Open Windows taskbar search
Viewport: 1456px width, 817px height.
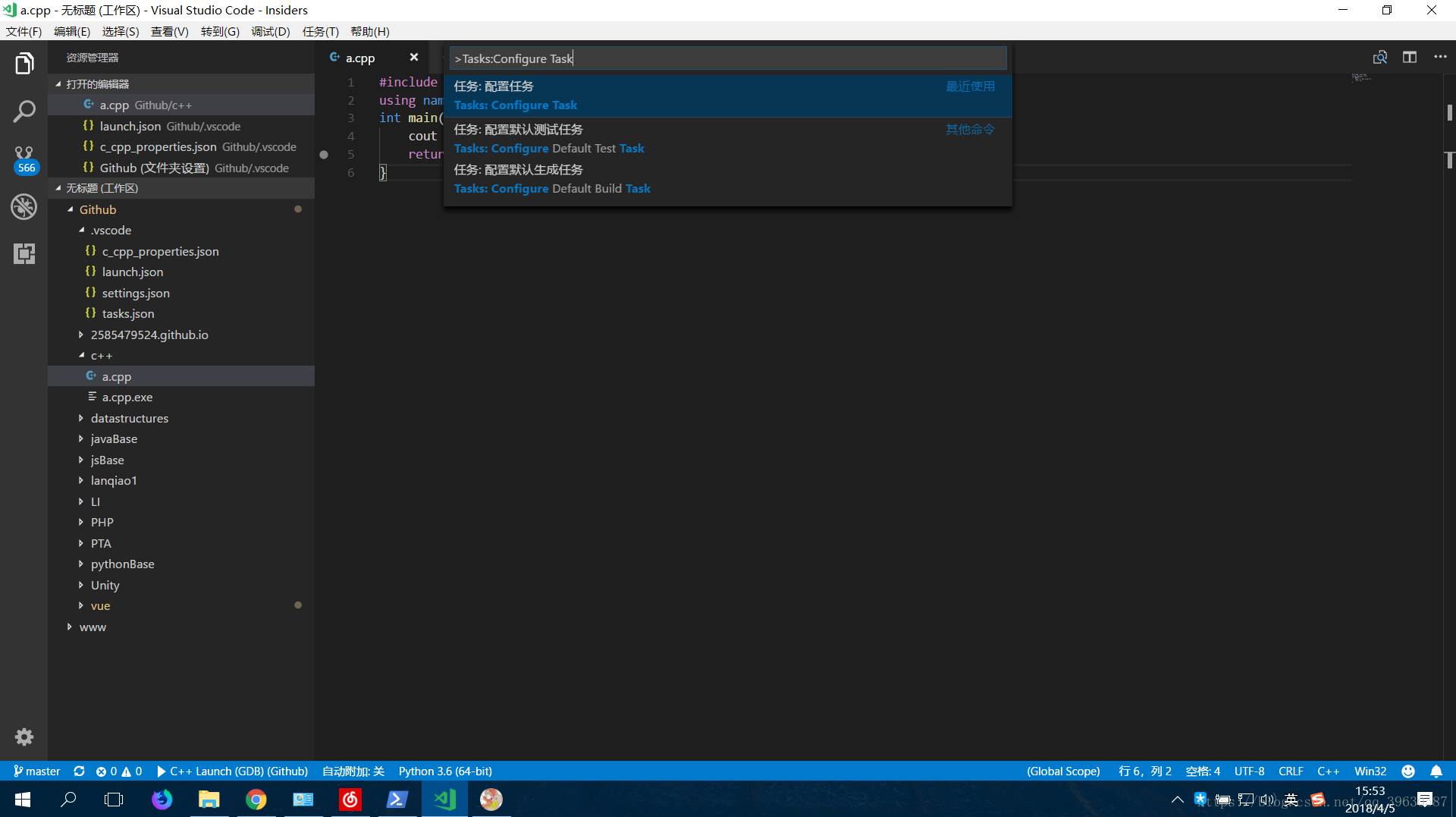click(x=68, y=800)
